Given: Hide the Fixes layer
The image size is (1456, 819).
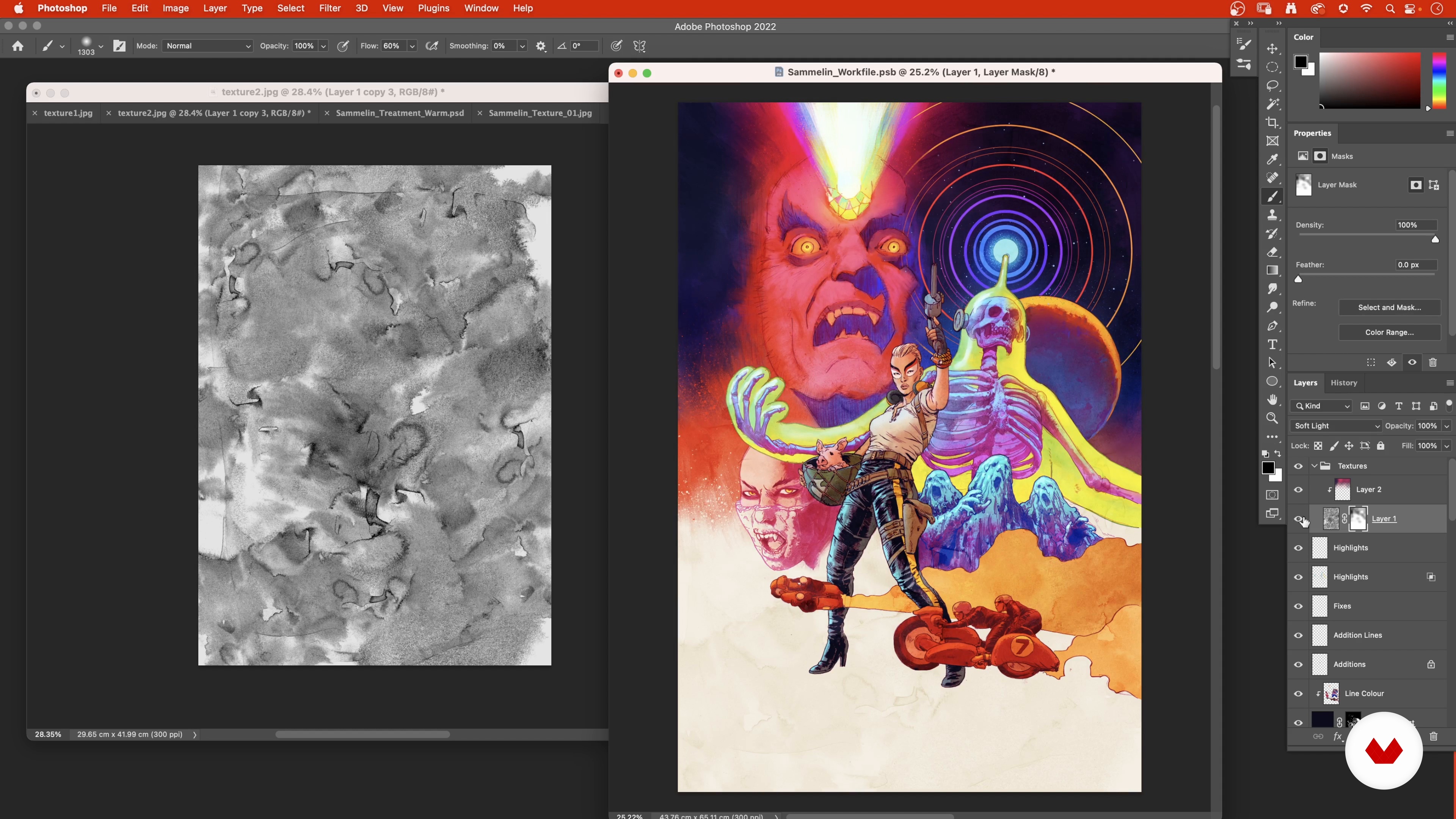Looking at the screenshot, I should tap(1298, 607).
